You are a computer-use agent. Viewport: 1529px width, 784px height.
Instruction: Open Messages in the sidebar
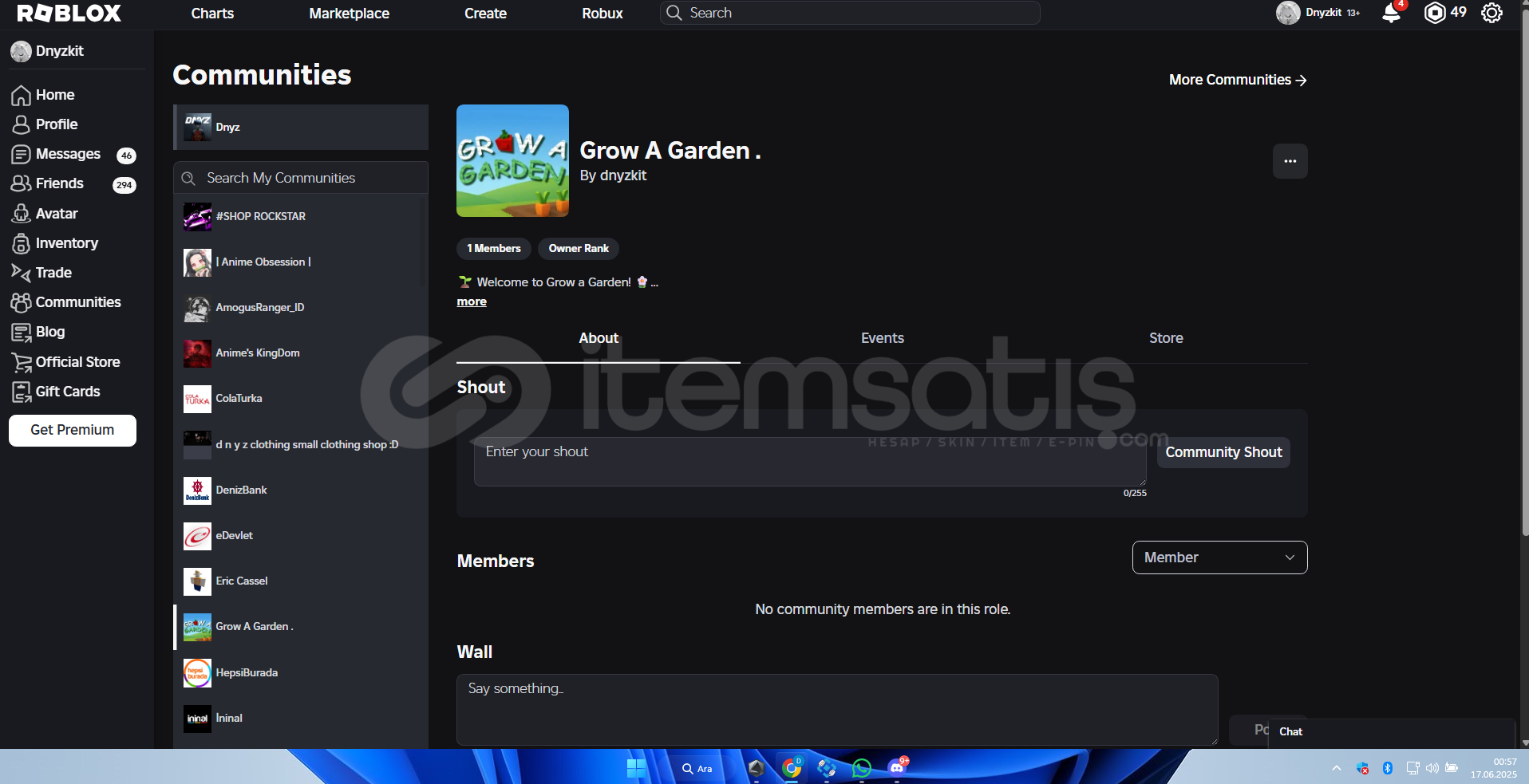68,154
